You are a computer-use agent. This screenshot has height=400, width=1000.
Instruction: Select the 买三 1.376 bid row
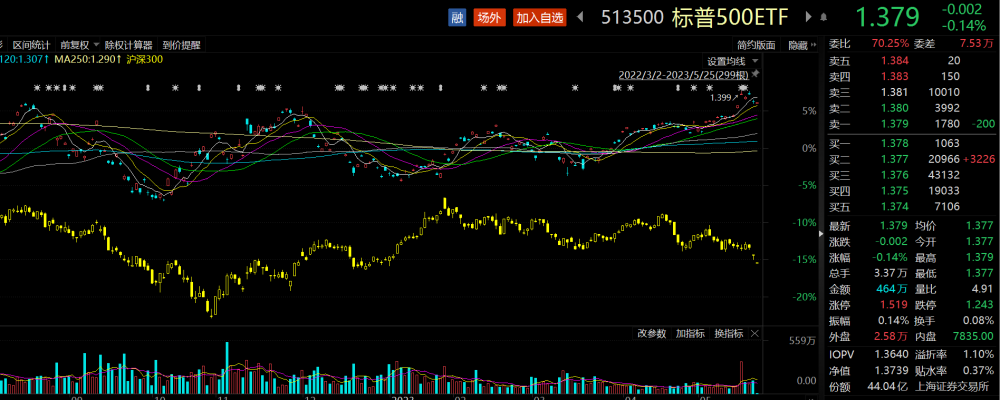point(912,175)
